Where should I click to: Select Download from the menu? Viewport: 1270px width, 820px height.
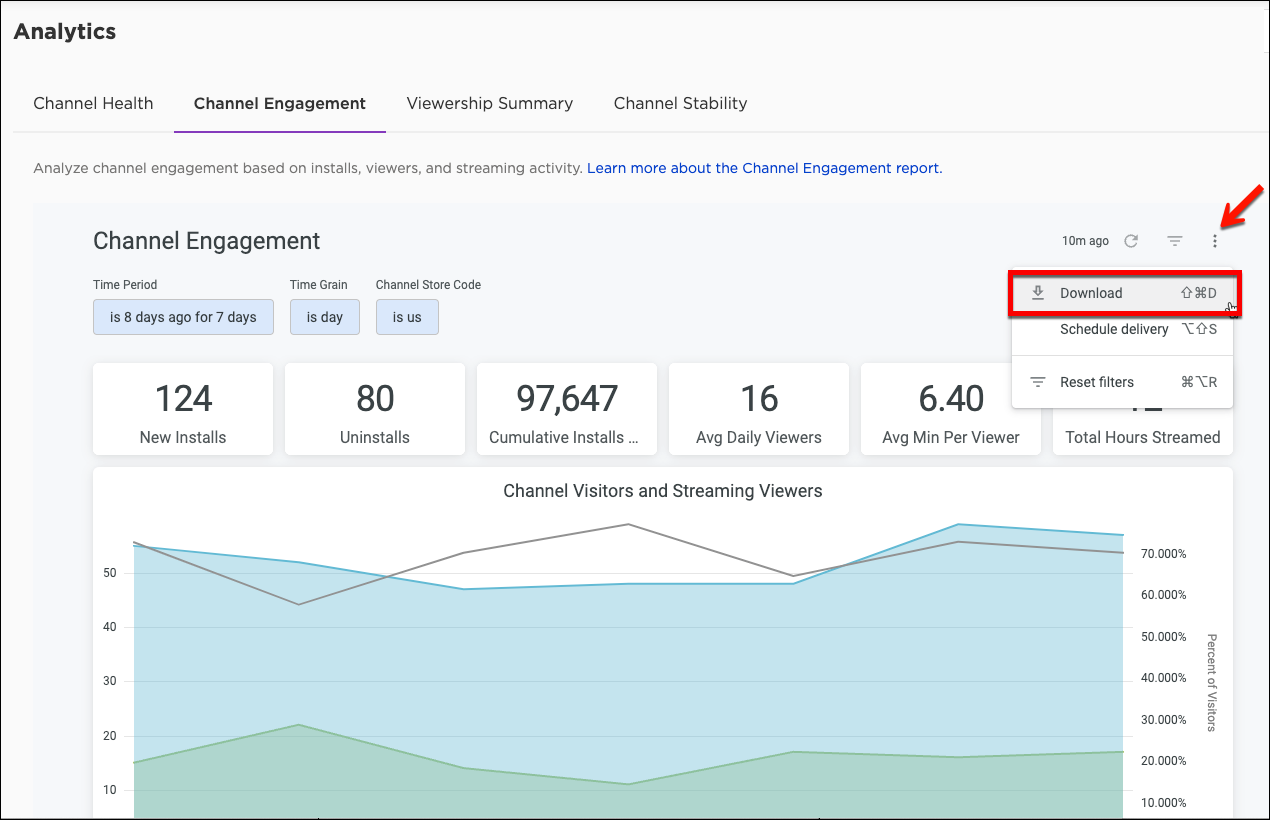pos(1091,293)
